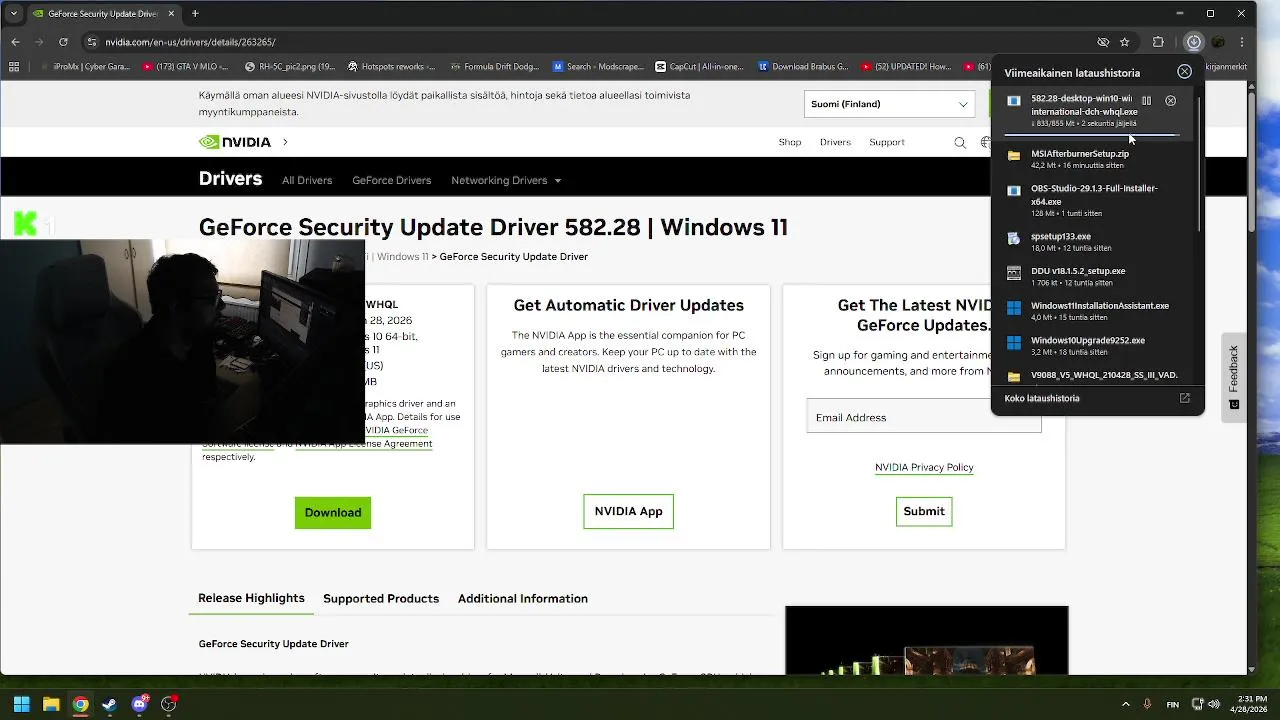Open Shop in NVIDIA top menu
1280x720 pixels.
point(790,142)
